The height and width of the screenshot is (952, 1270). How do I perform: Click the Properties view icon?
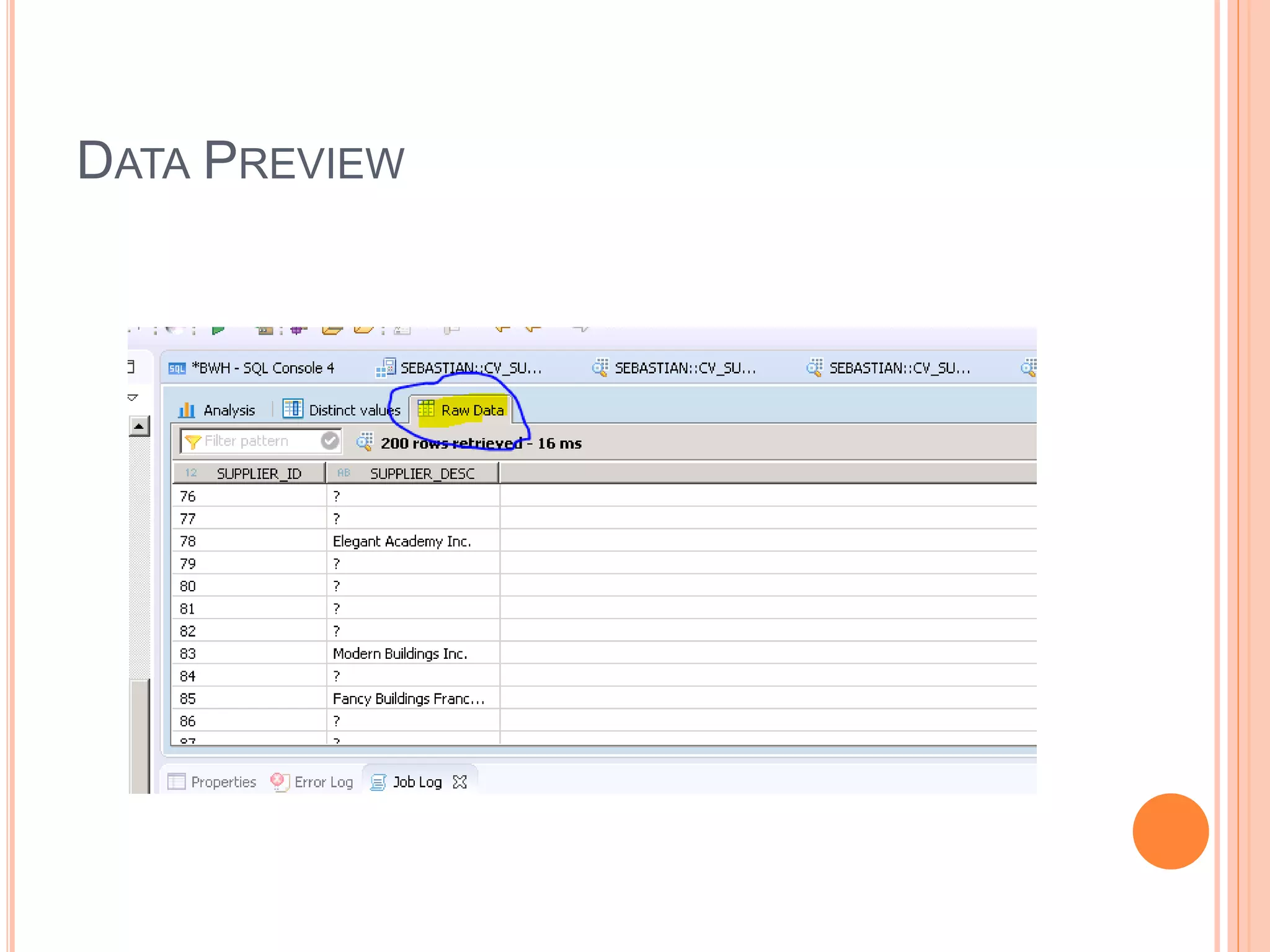177,782
